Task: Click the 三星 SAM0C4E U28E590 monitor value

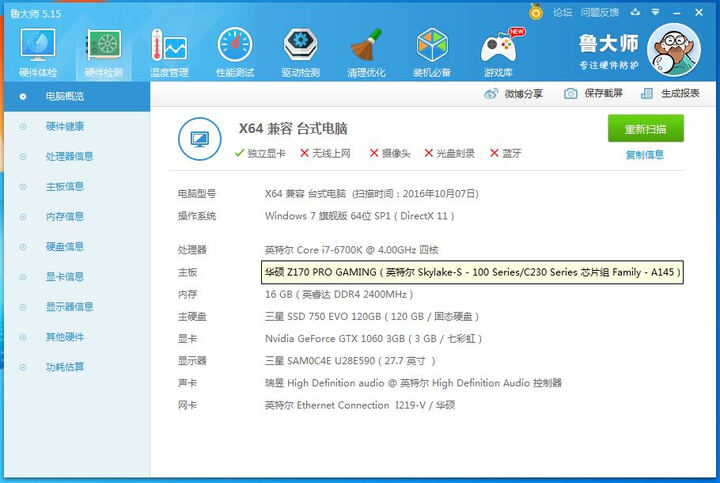Action: click(349, 361)
